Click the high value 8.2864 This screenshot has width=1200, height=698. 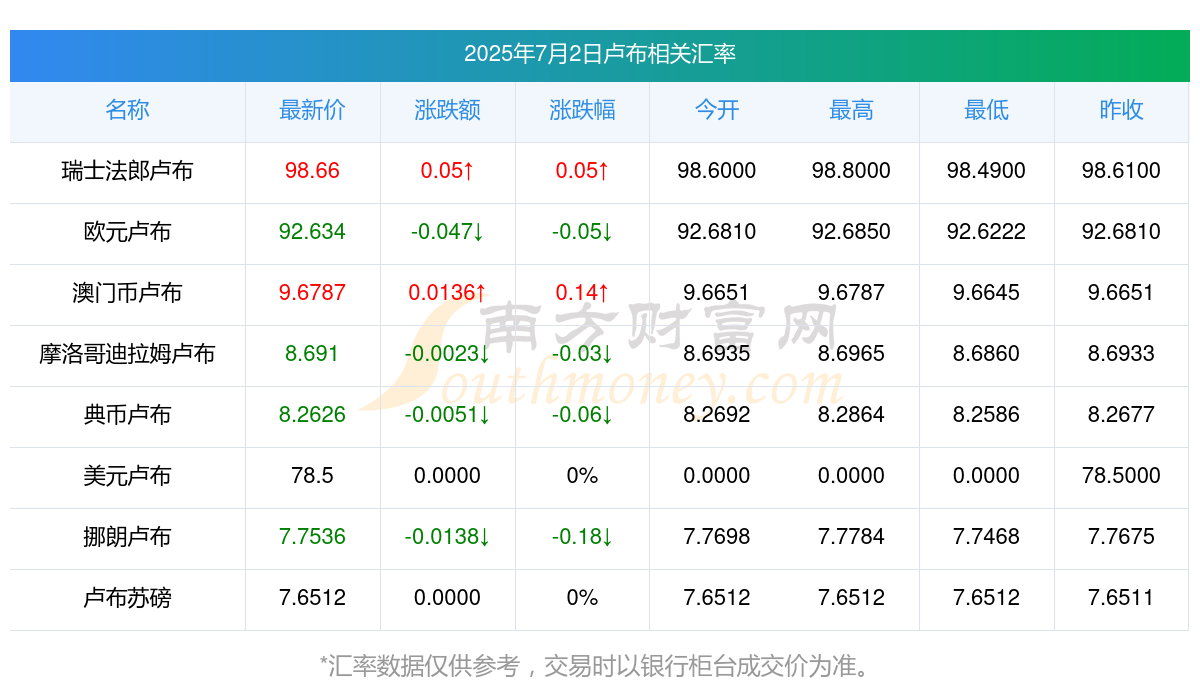[x=851, y=415]
